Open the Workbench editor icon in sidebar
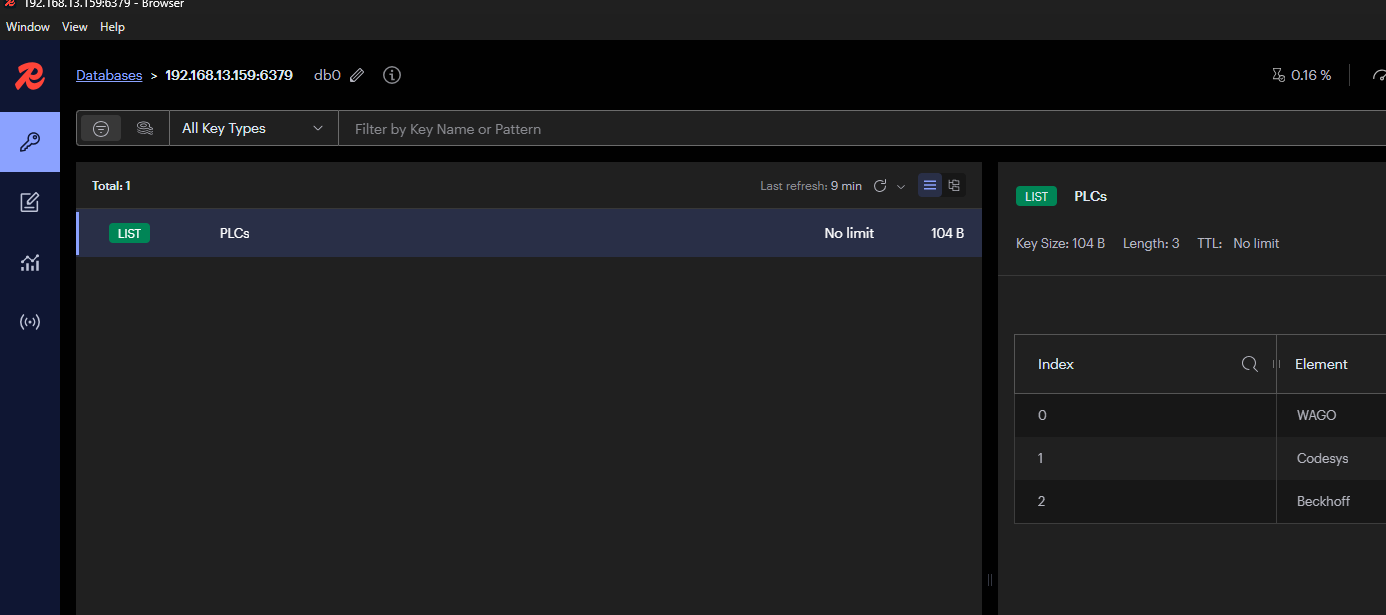 pos(30,203)
